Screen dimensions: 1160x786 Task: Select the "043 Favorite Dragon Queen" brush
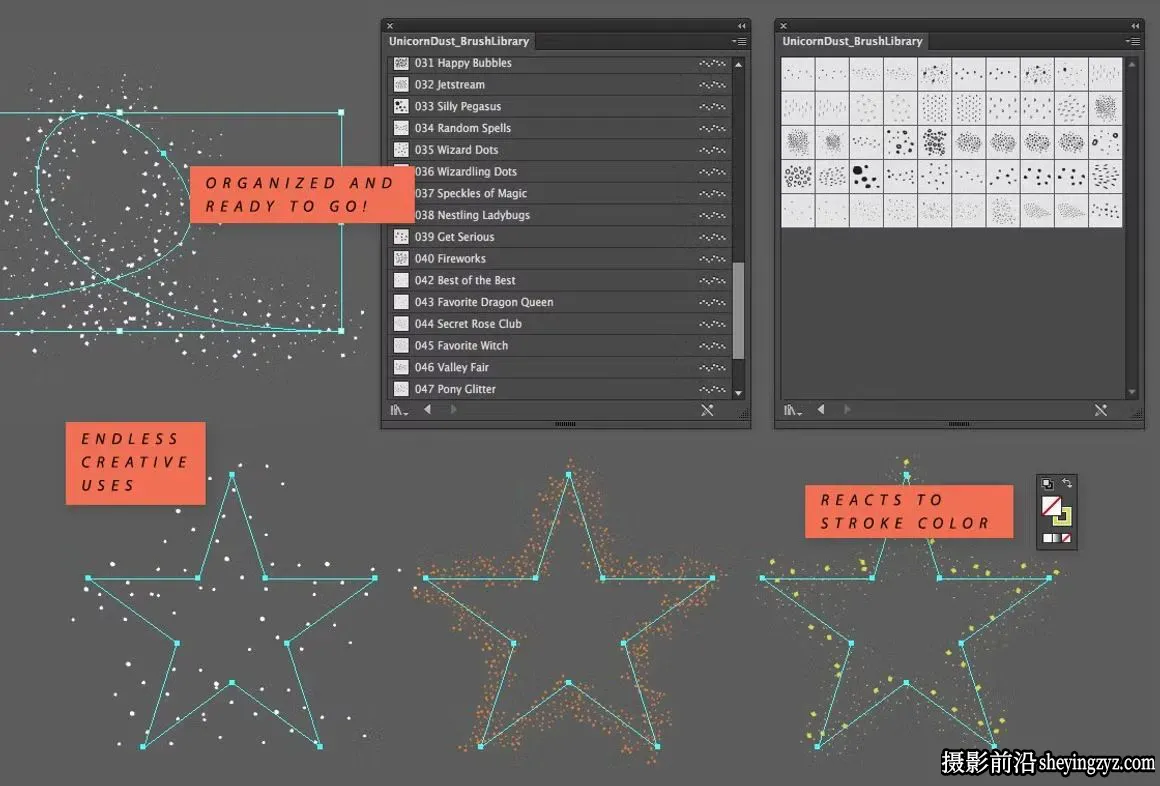pos(560,302)
